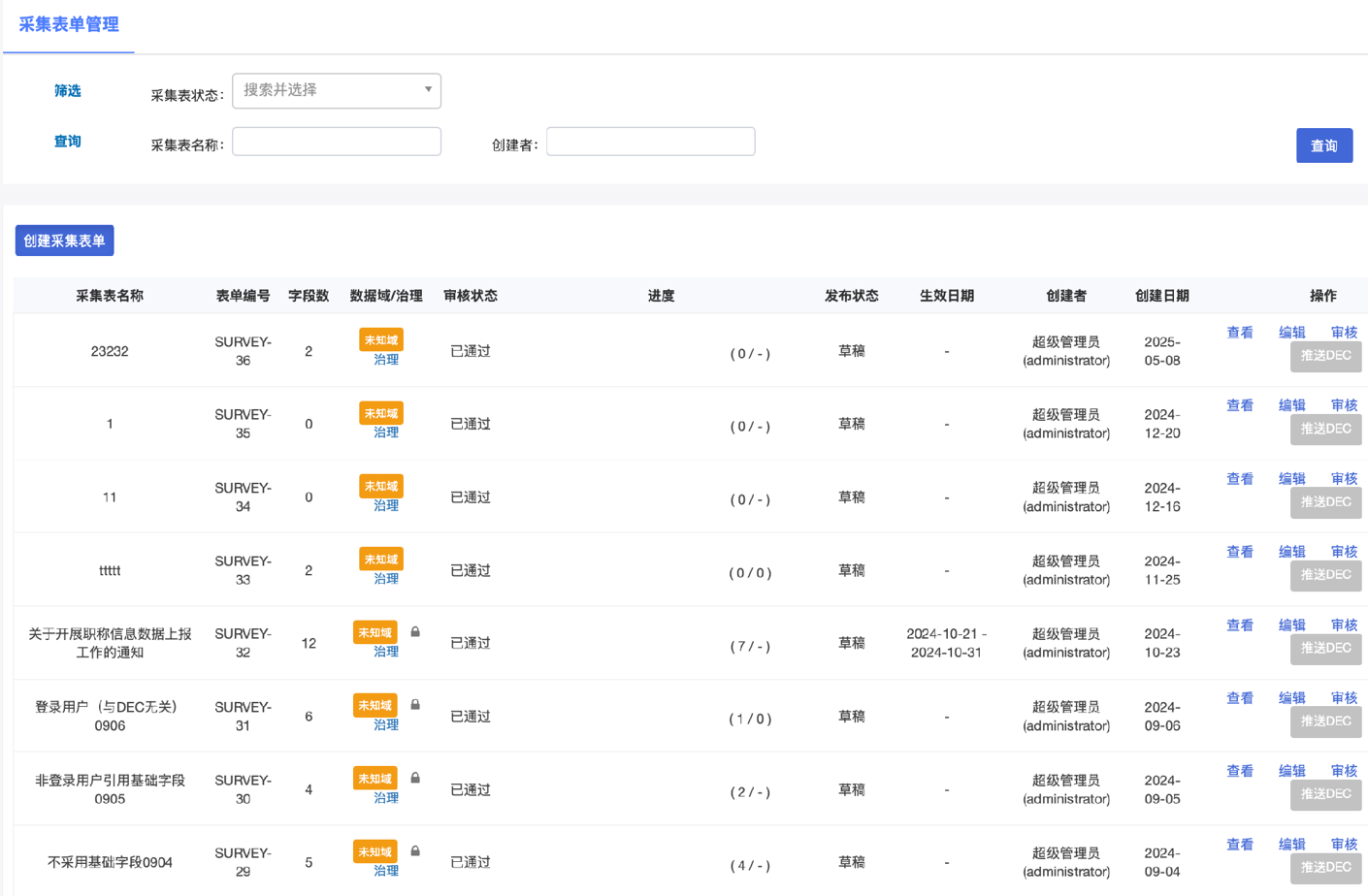Screen dimensions: 1368x896
Task: Click 查看 for SURVEY-31
Action: (1240, 698)
